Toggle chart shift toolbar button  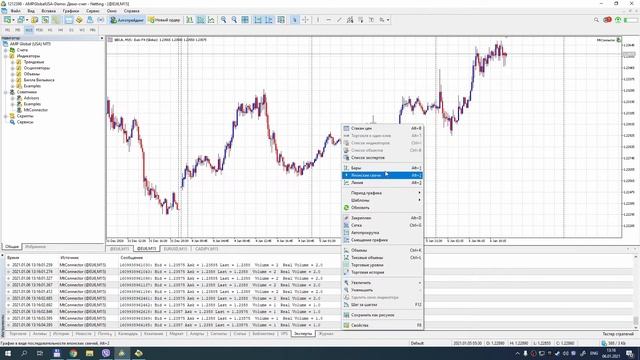pyautogui.click(x=269, y=20)
